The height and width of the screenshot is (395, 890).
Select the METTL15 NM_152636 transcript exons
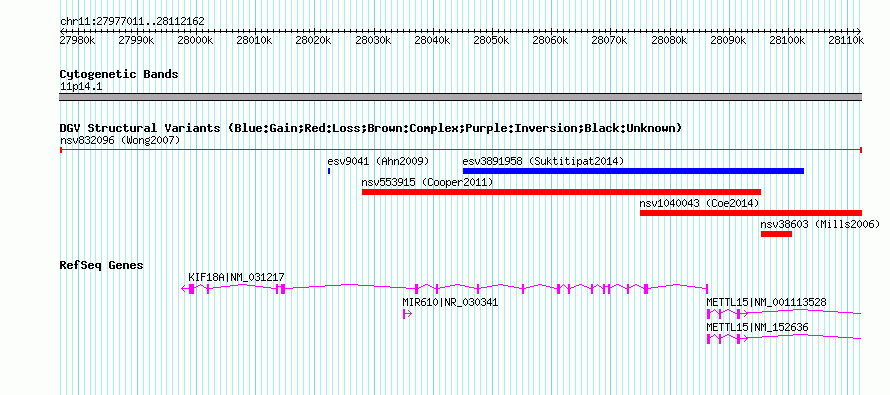click(x=784, y=339)
